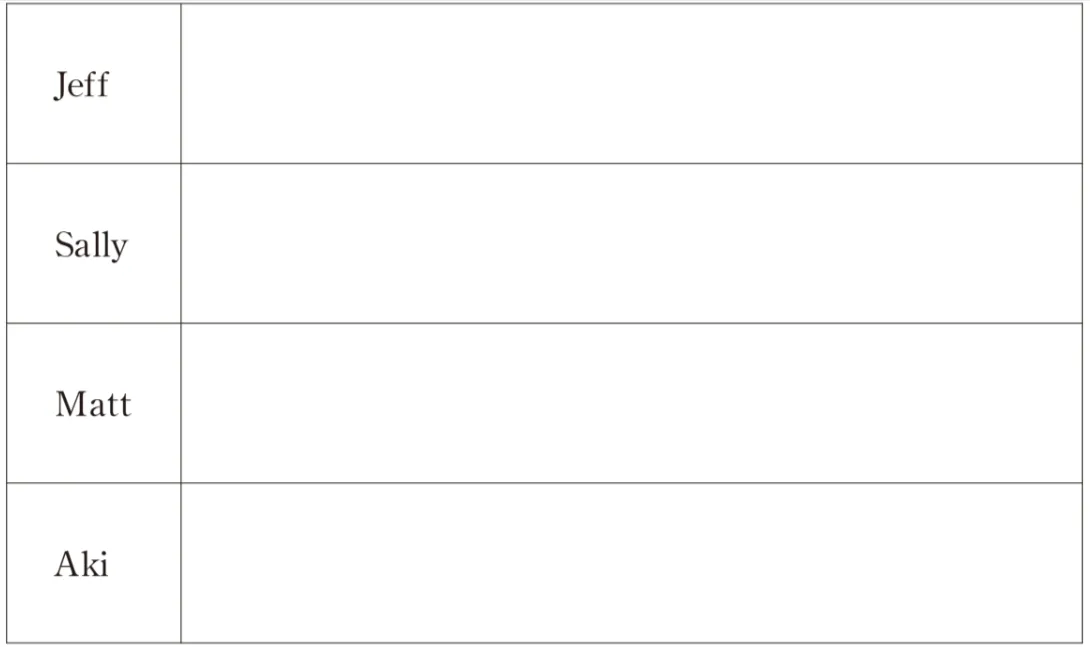The height and width of the screenshot is (647, 1090).
Task: Click the table's bottom border below Aki
Action: pyautogui.click(x=92, y=642)
